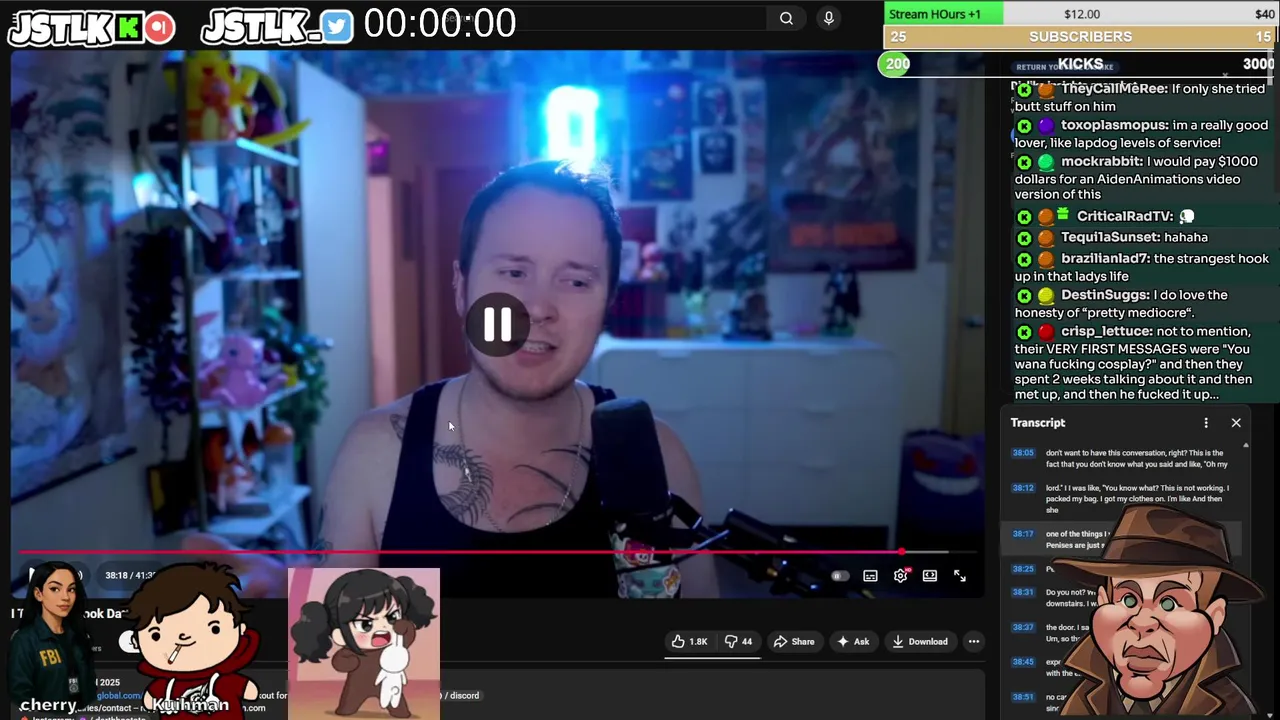
Task: Click the Transcript panel heading
Action: click(x=1038, y=423)
